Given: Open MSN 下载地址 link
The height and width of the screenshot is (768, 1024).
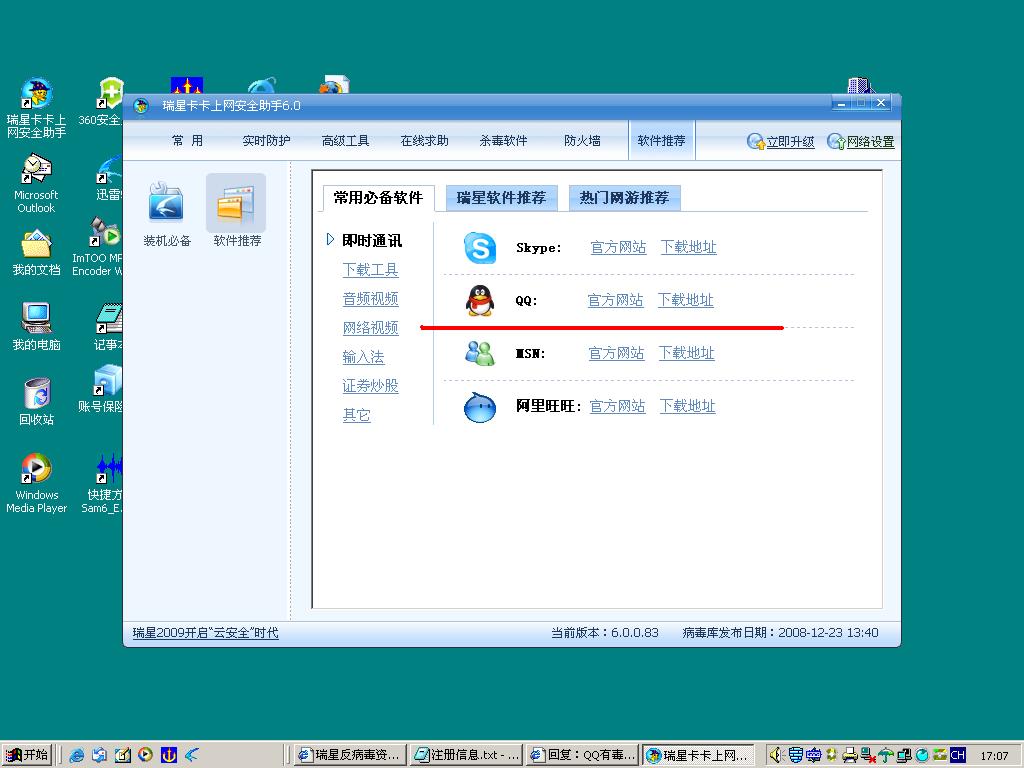Looking at the screenshot, I should 687,353.
